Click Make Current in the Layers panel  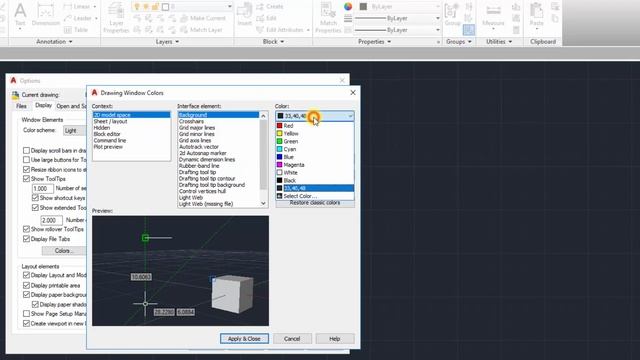click(x=203, y=18)
